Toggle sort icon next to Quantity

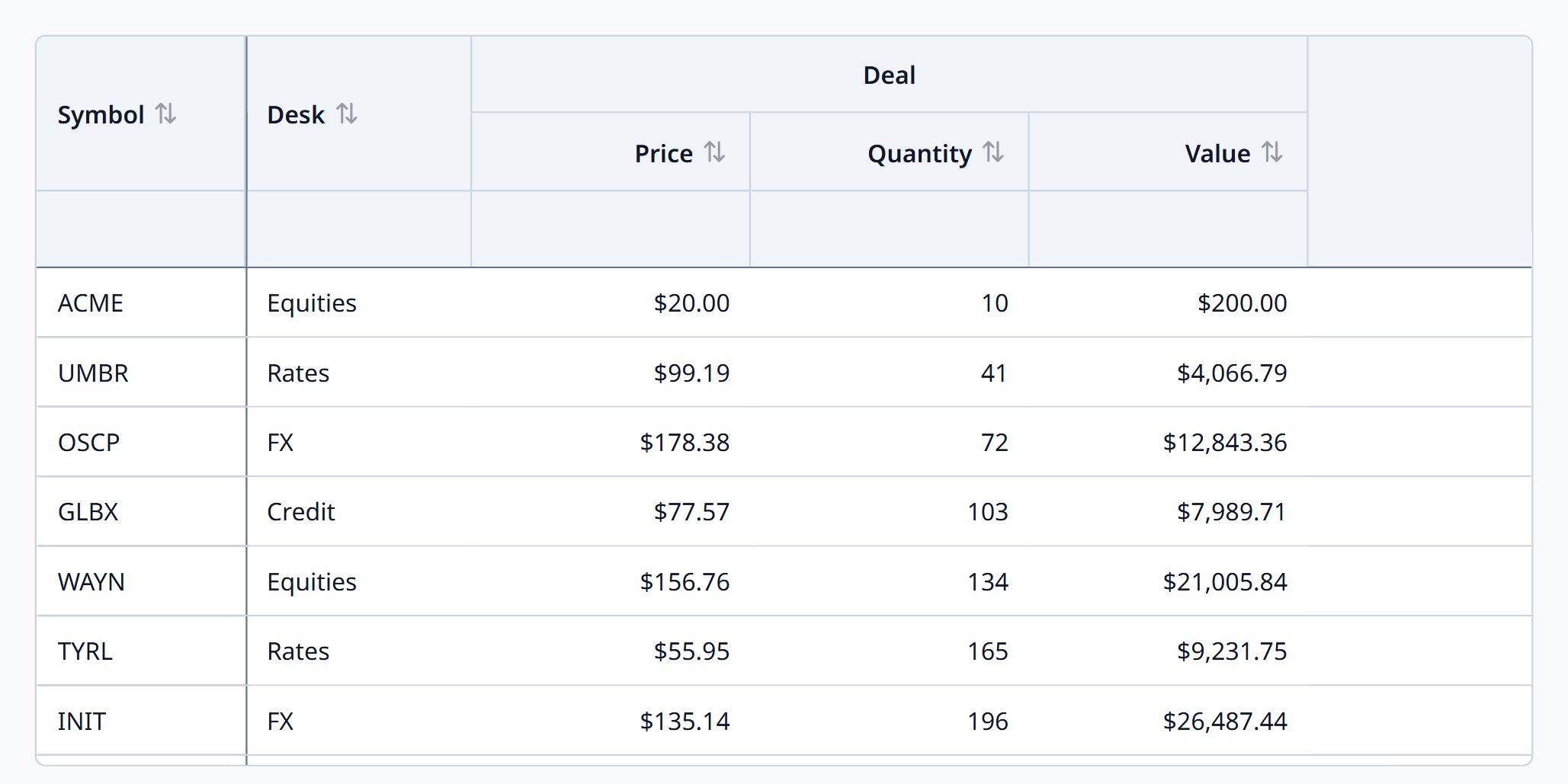pos(993,152)
